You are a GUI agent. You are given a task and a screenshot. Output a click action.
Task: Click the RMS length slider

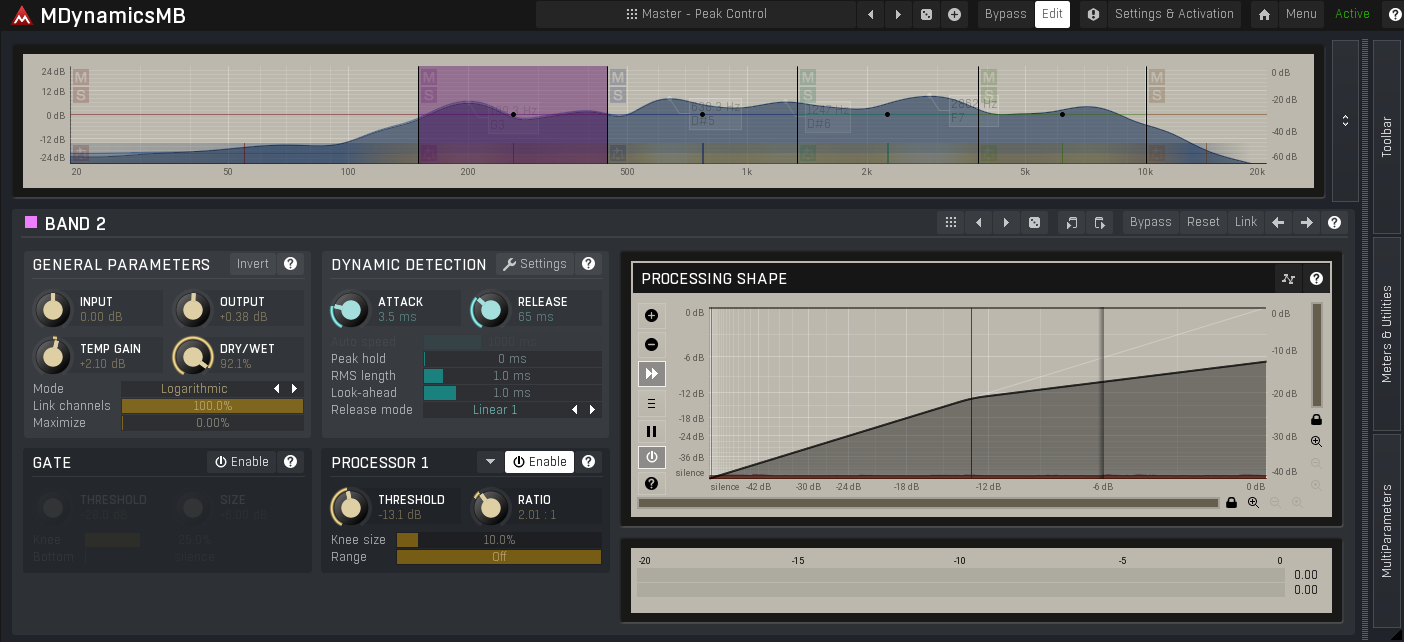pos(512,376)
